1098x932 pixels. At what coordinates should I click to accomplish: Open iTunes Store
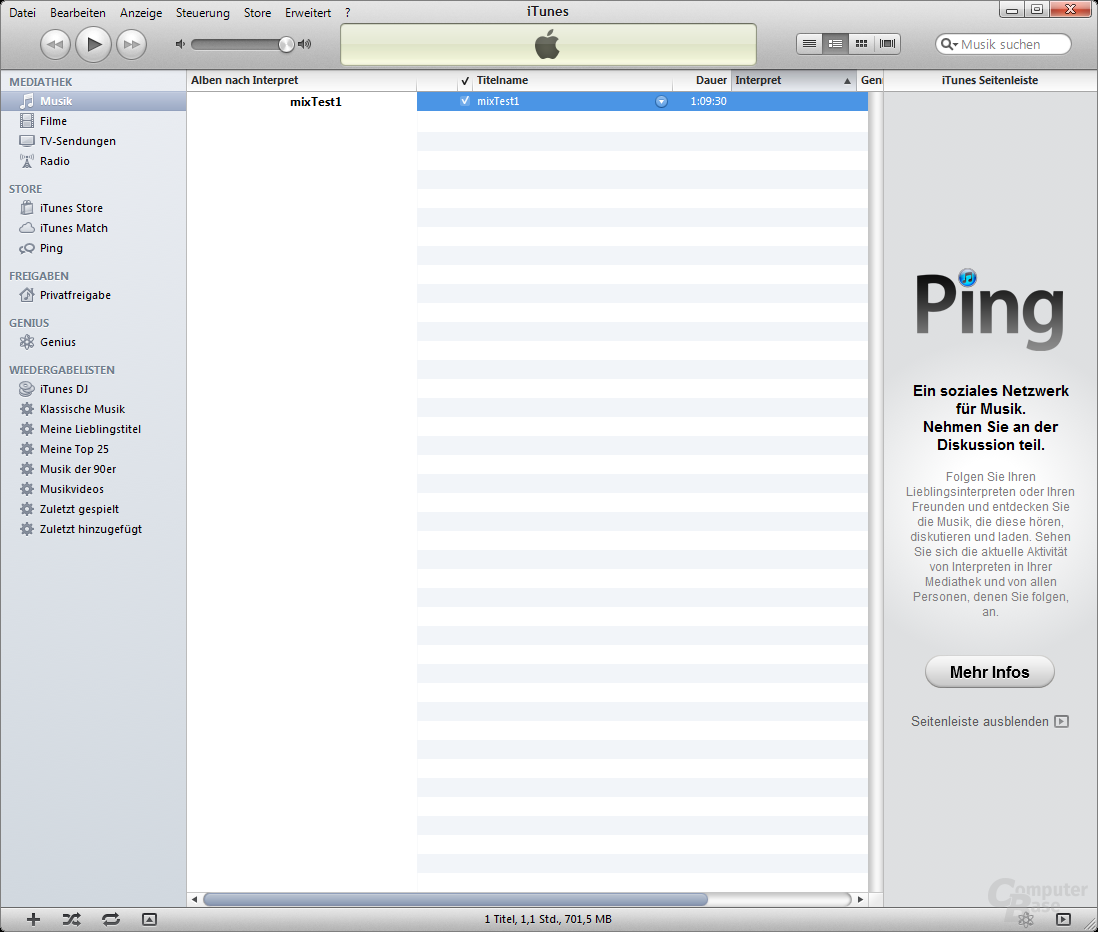pyautogui.click(x=93, y=208)
